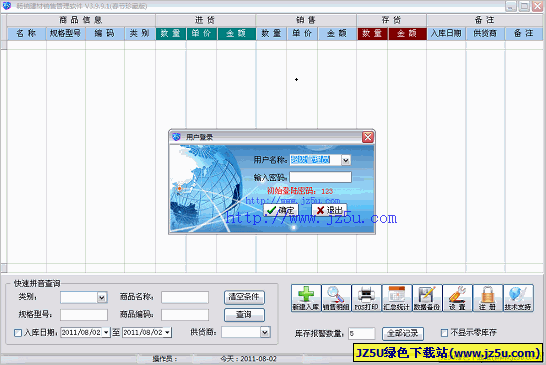Expand the 用户名称 dropdown in login dialog

(x=346, y=160)
